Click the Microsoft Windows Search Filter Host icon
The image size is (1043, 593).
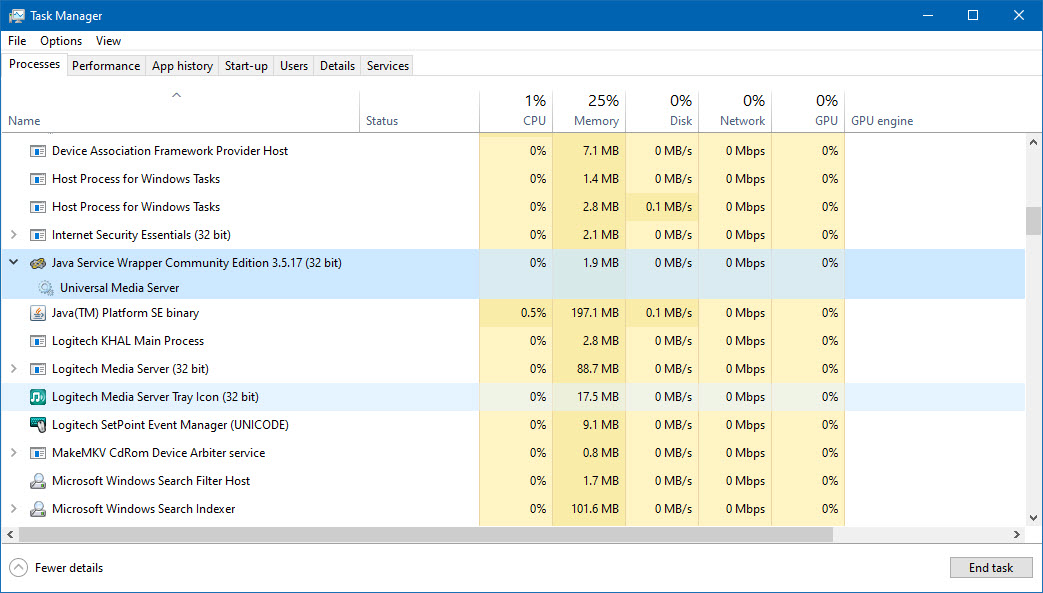38,481
